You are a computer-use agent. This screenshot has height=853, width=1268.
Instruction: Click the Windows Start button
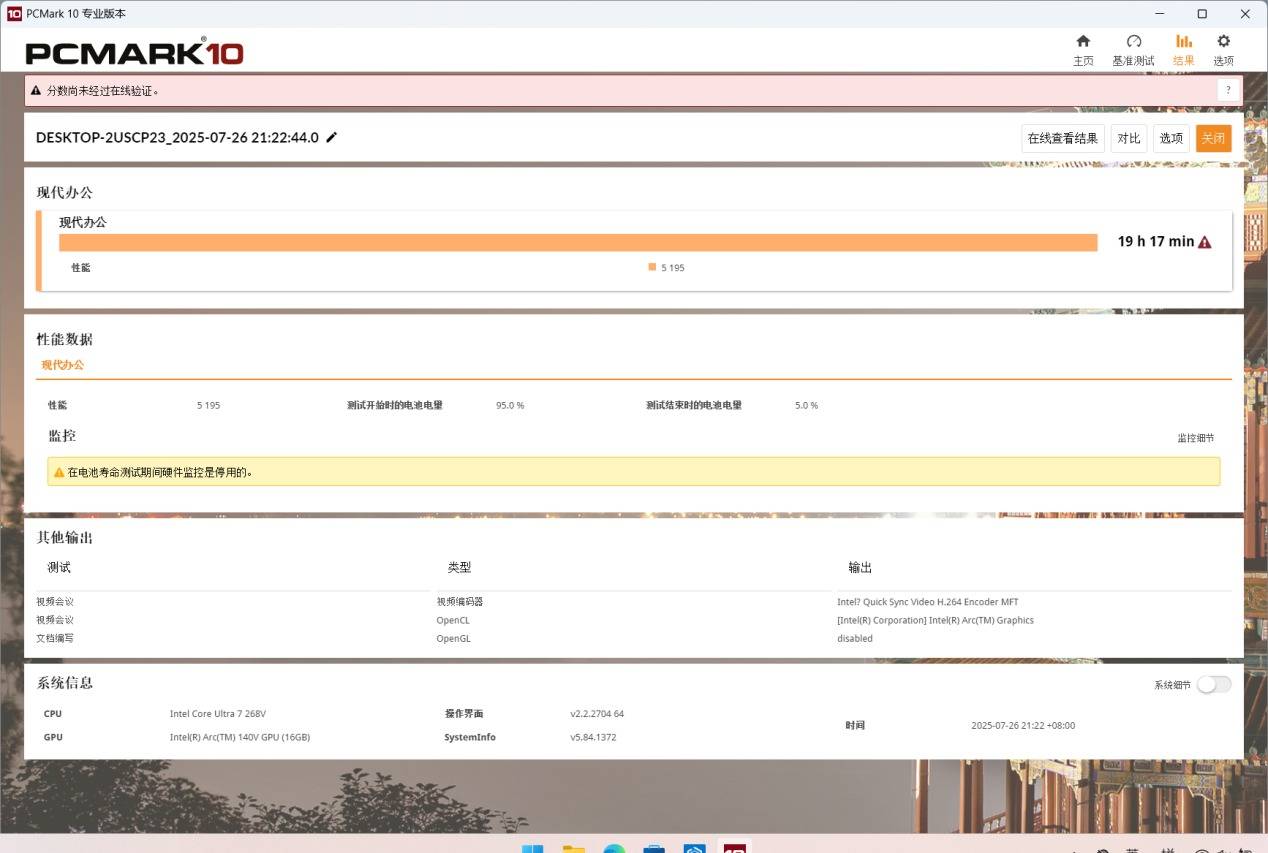click(x=532, y=848)
